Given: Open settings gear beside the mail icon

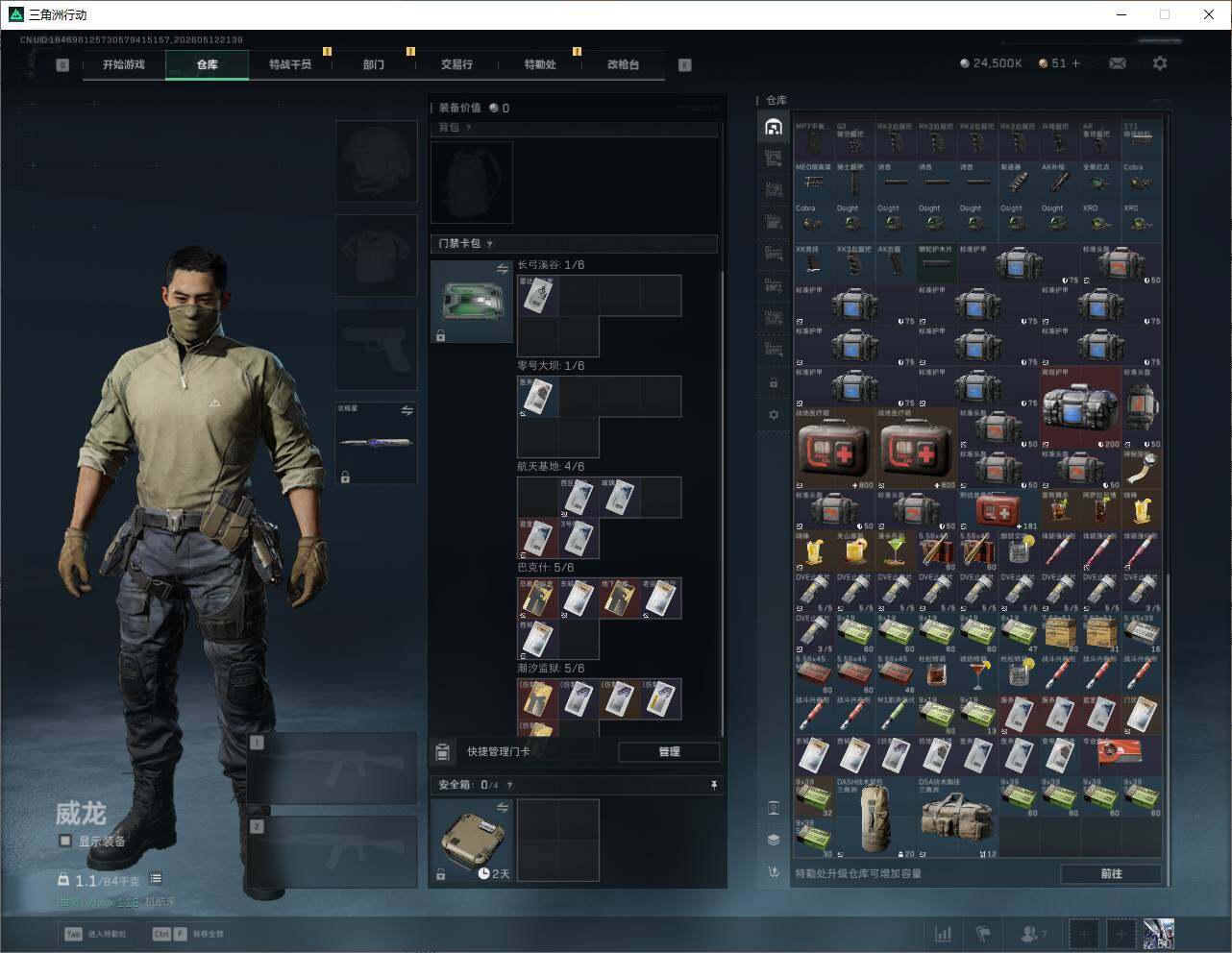Looking at the screenshot, I should [x=1160, y=63].
